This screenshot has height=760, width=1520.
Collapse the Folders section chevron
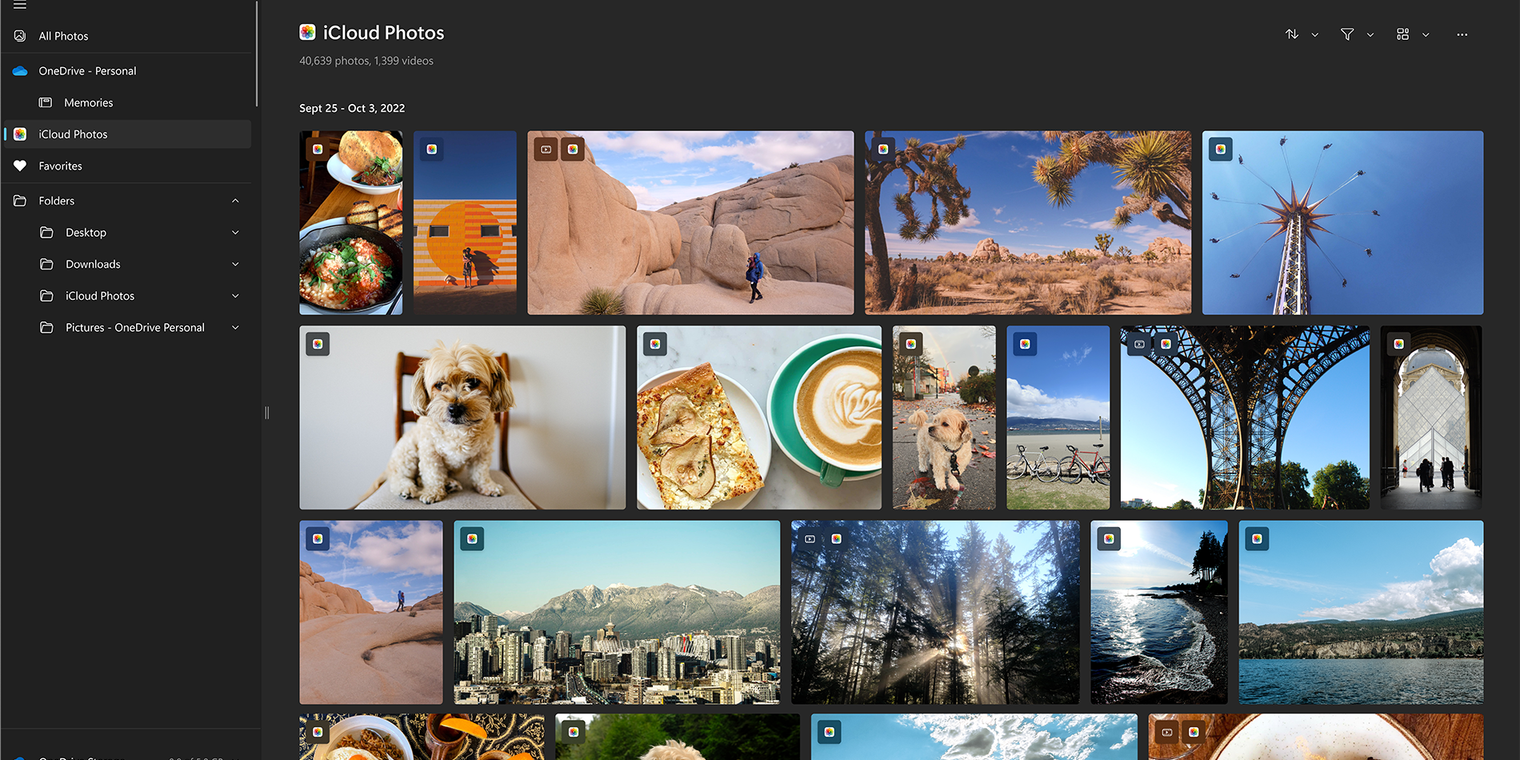pos(236,201)
